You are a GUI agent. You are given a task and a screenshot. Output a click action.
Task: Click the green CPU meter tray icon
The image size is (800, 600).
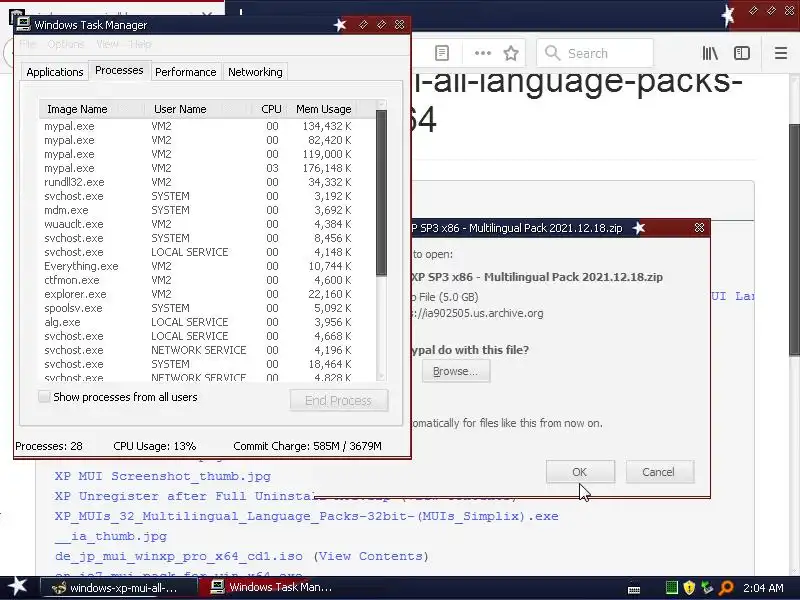pos(671,588)
